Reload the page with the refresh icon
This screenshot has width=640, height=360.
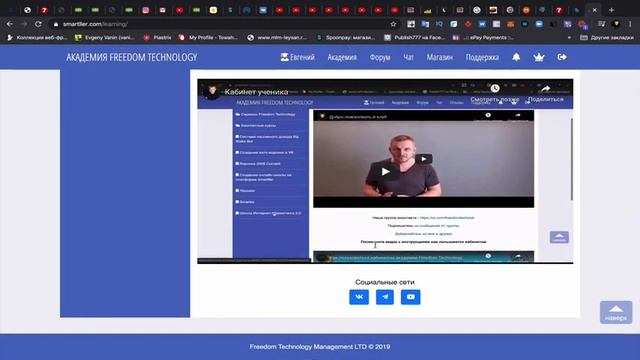(38, 24)
